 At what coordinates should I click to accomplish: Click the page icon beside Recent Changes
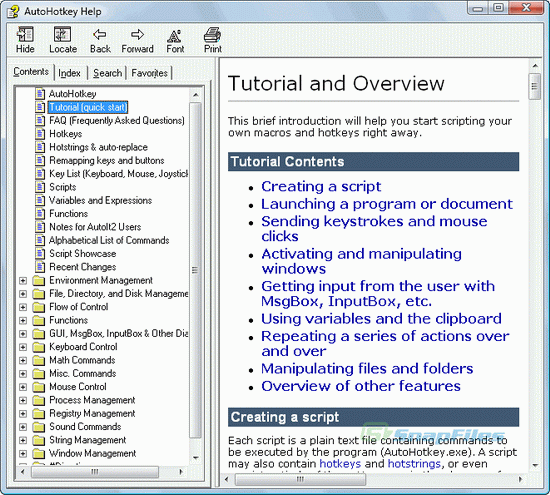pyautogui.click(x=40, y=267)
